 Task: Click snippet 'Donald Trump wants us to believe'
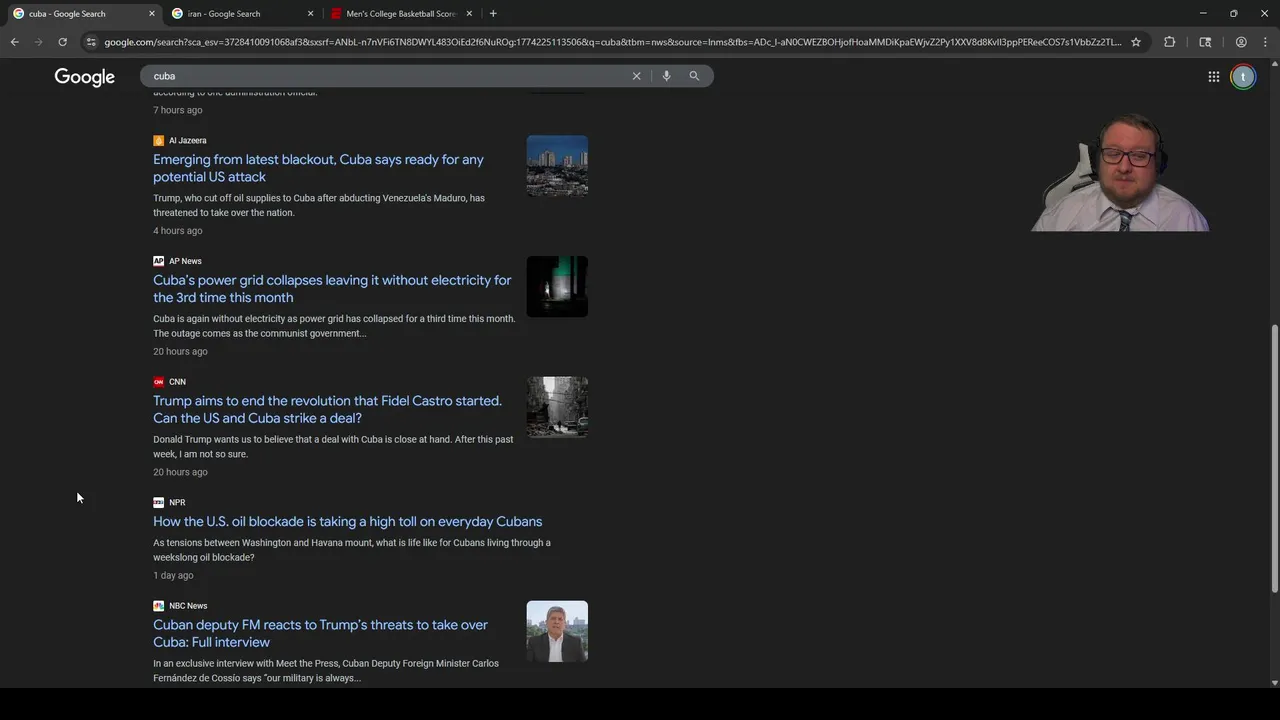tap(333, 447)
